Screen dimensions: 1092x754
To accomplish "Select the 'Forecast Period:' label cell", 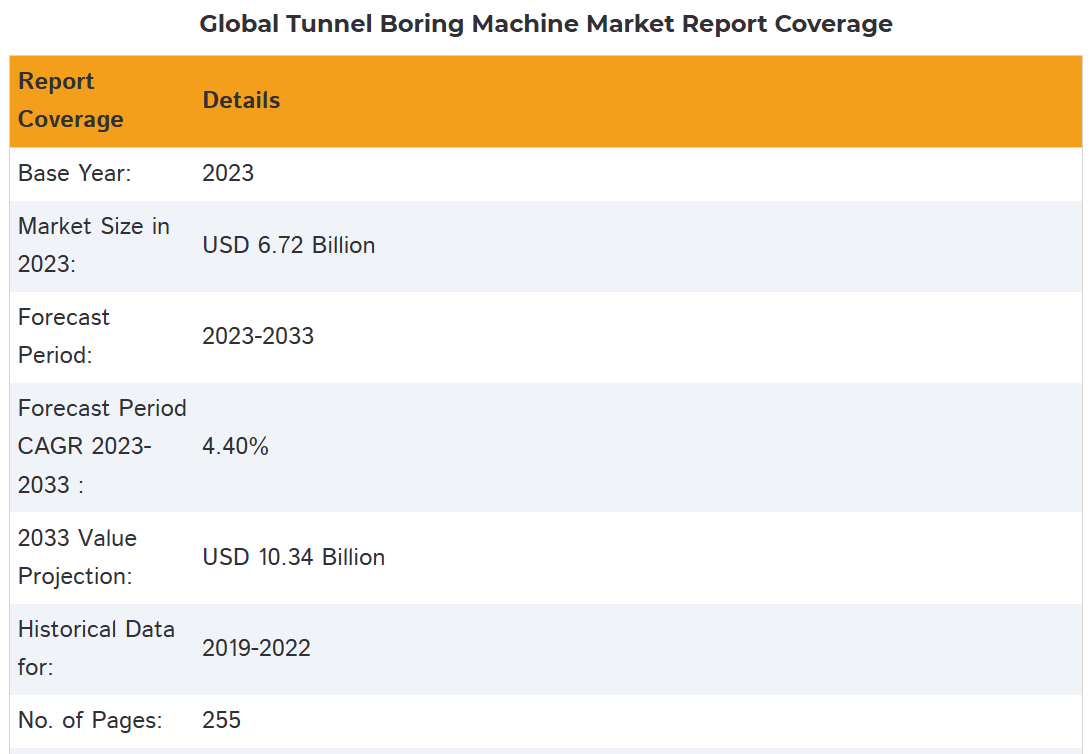I will 64,336.
